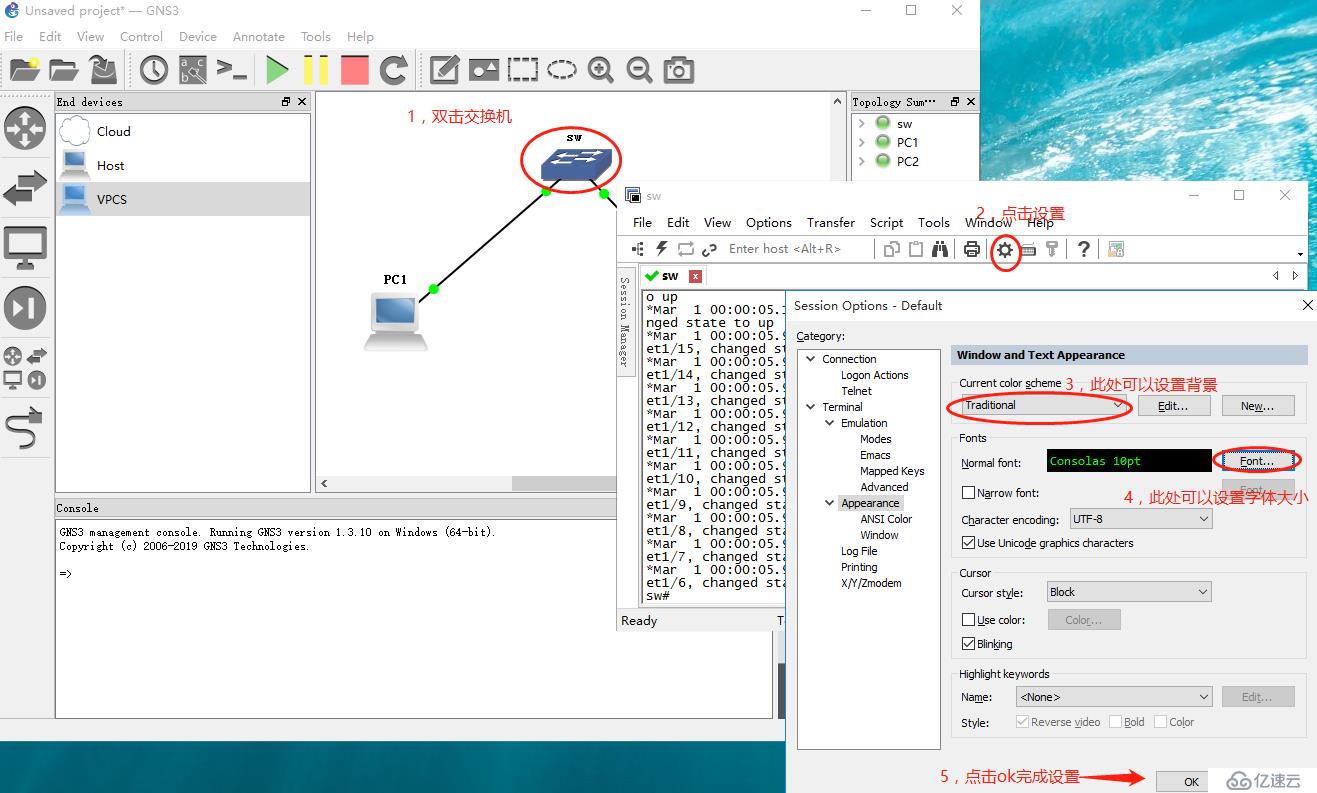
Task: Collapse Emulation category tree node
Action: [x=830, y=423]
